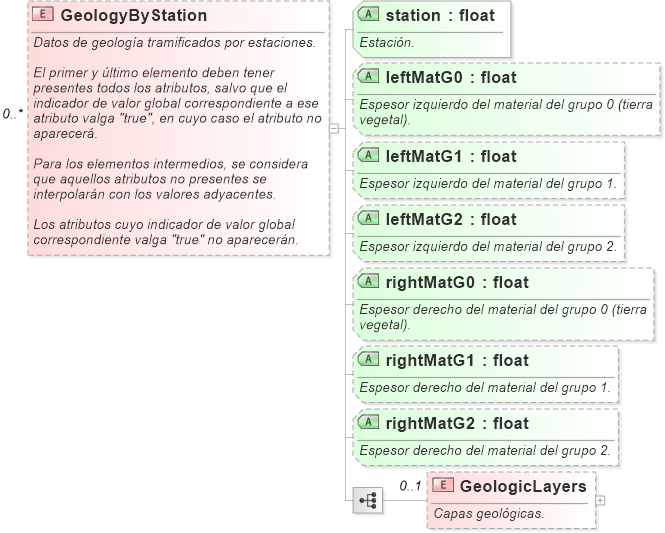Click the 0..* cardinality label
Screen dimensions: 665x533
[x=13, y=114]
